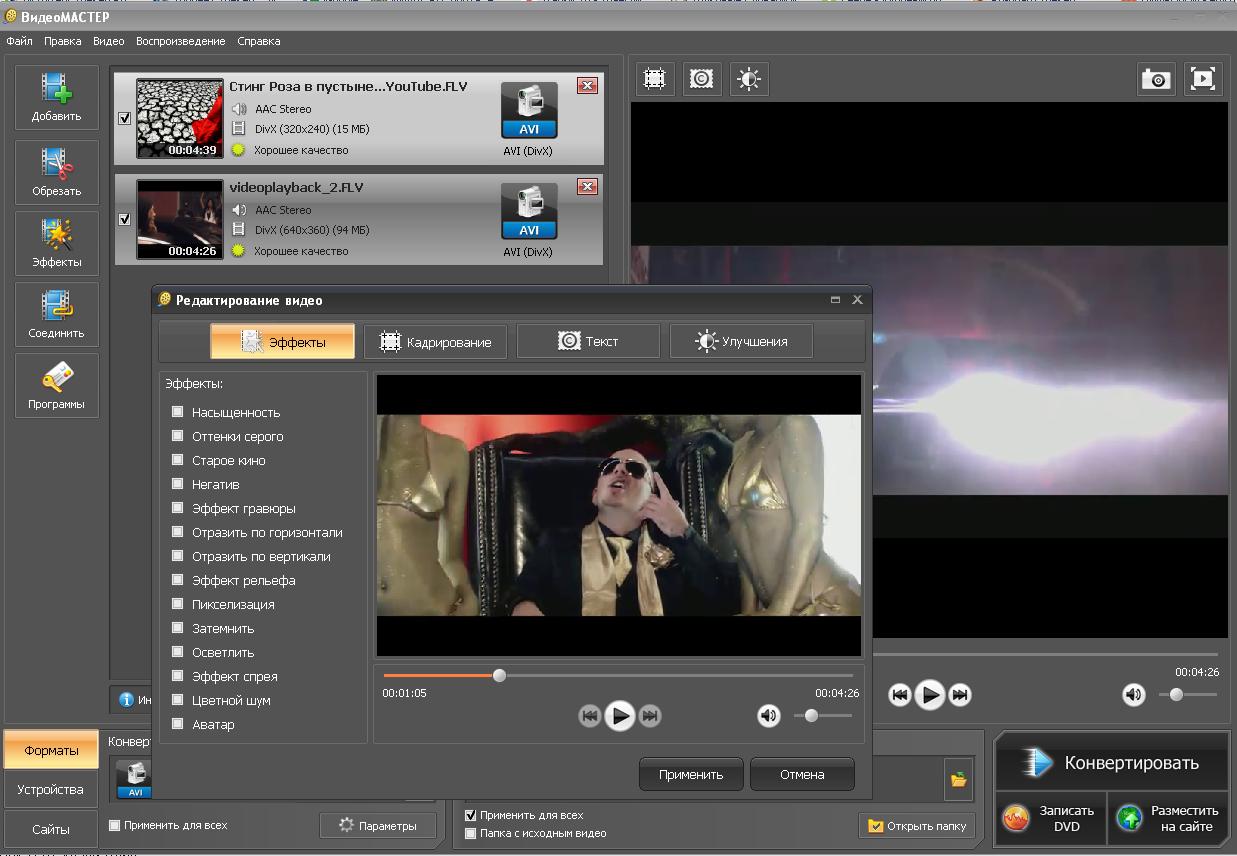Click the Отмена button

[x=803, y=774]
